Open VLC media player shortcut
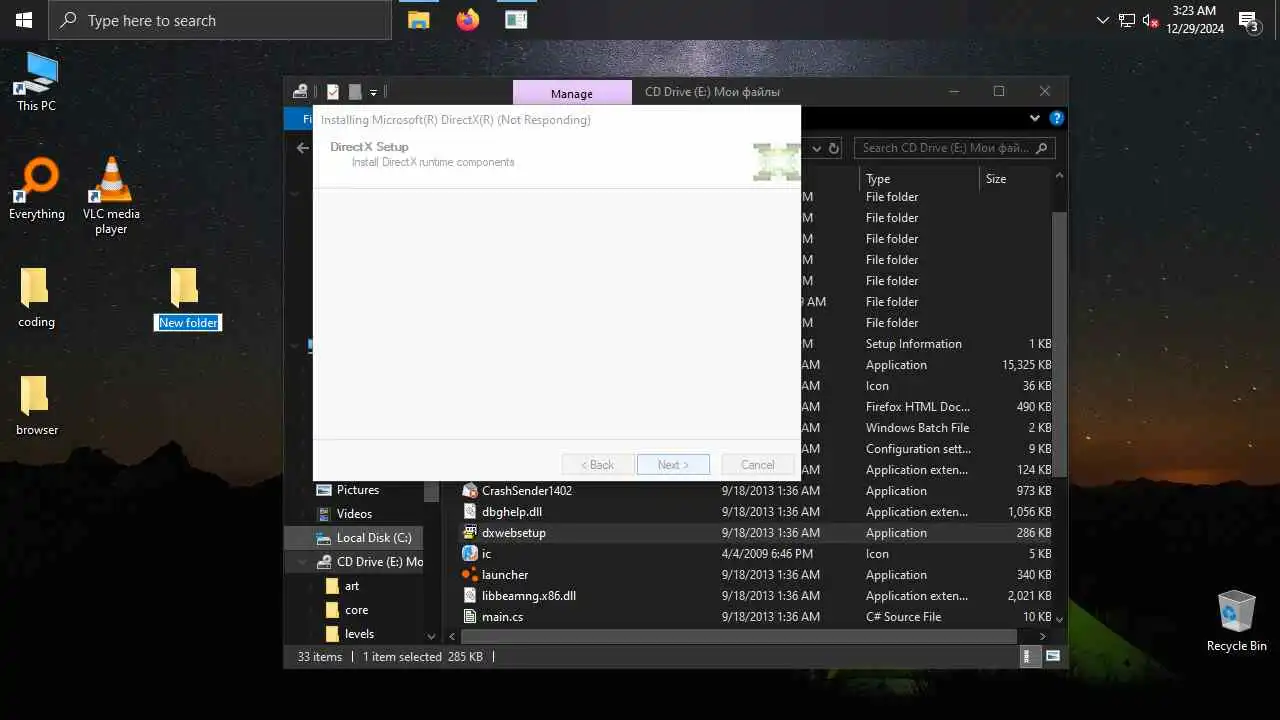Viewport: 1280px width, 720px height. (x=111, y=195)
